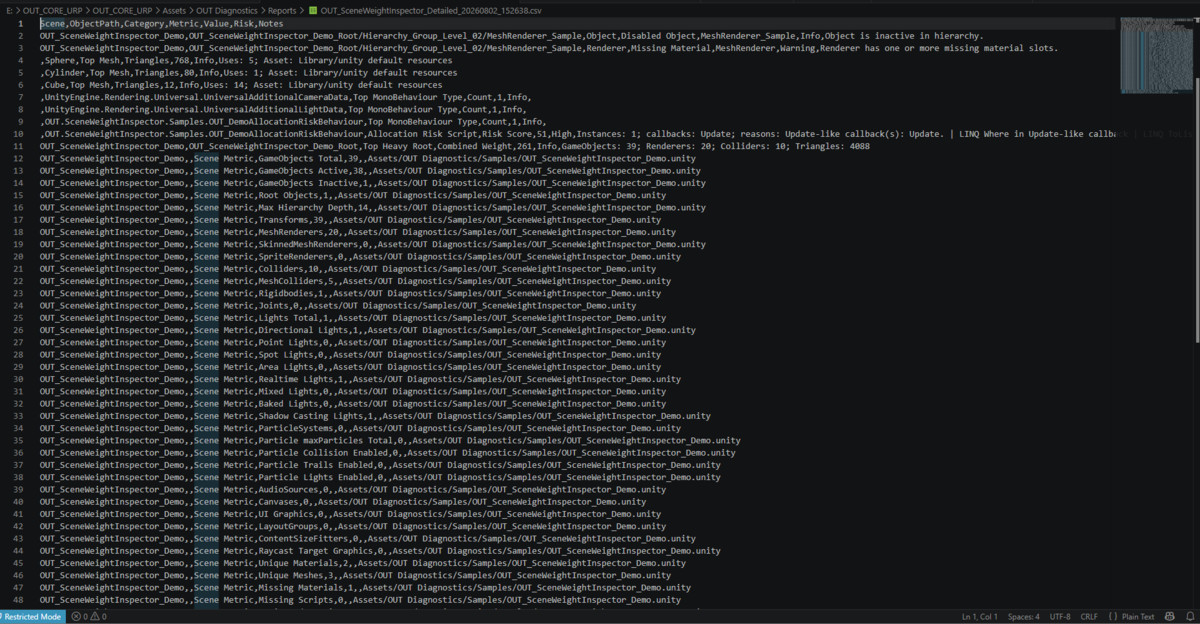Open the Reports breadcrumb folder
1200x624 pixels.
coord(282,10)
